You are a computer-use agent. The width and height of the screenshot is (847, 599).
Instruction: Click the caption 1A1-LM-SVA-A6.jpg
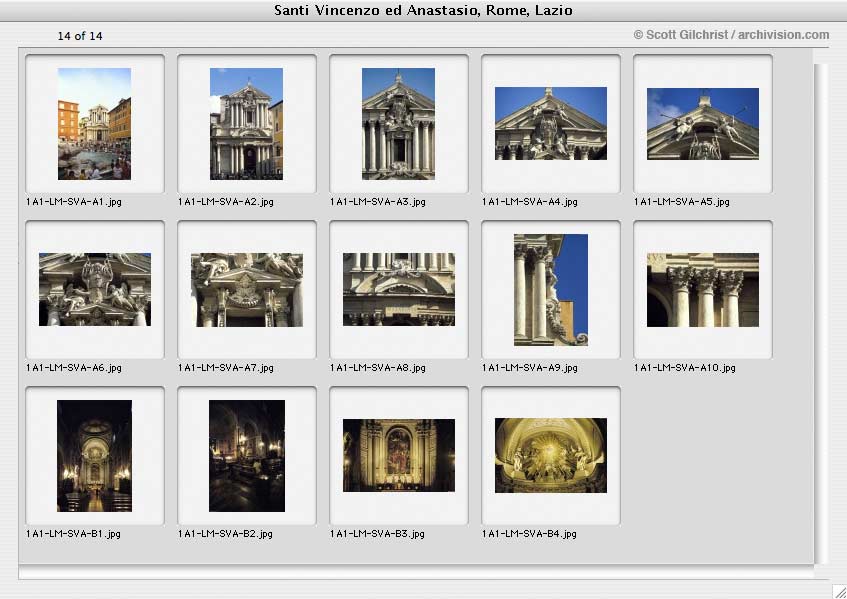pos(74,368)
